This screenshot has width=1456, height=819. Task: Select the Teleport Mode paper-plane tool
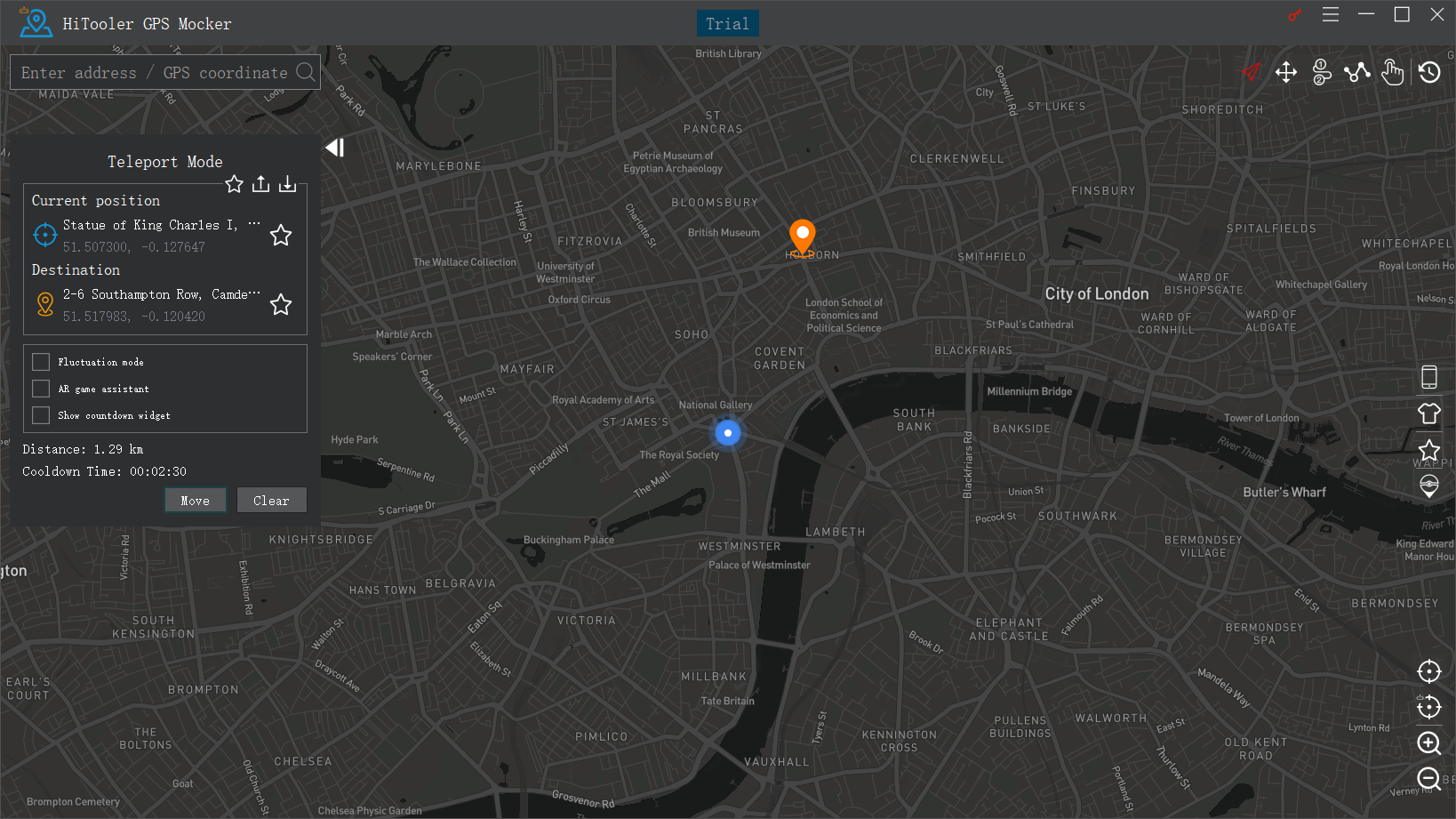[1251, 72]
